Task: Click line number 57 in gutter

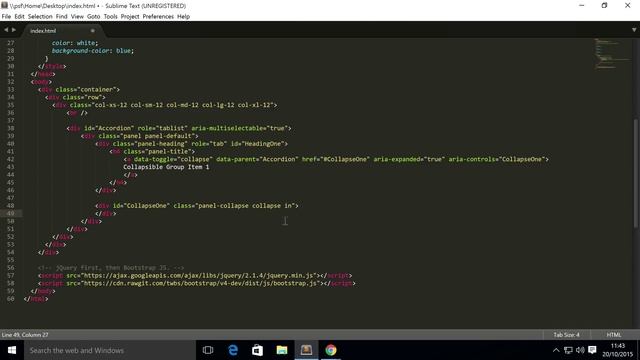Action: 10,276
